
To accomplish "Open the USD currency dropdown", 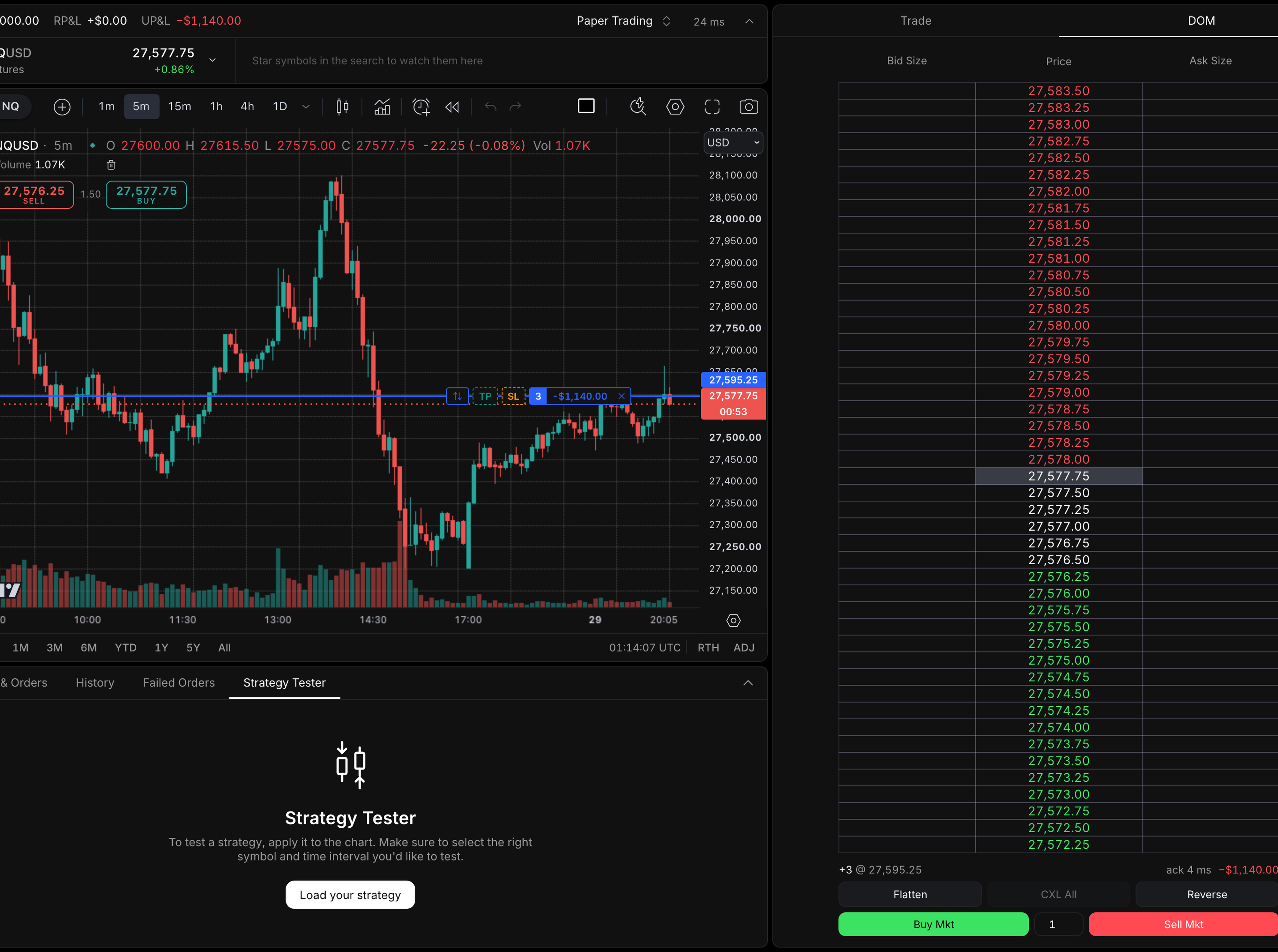I will click(733, 142).
